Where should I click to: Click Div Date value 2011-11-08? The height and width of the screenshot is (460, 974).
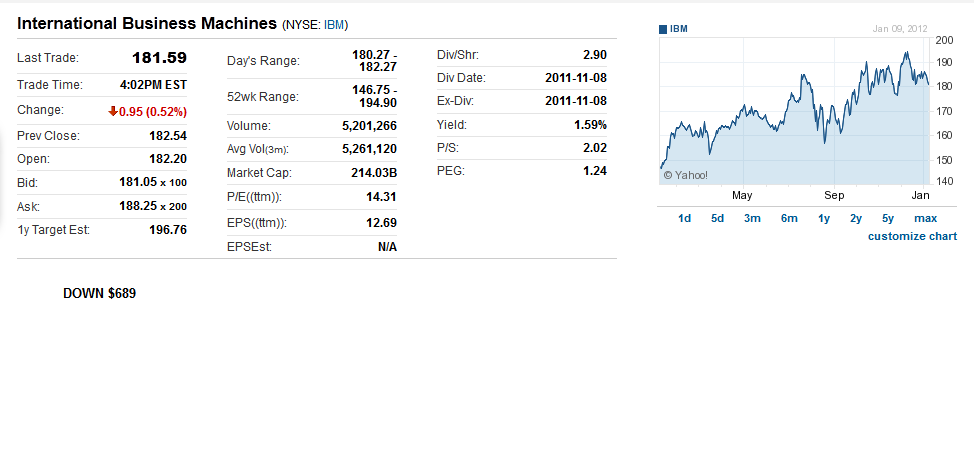click(576, 78)
